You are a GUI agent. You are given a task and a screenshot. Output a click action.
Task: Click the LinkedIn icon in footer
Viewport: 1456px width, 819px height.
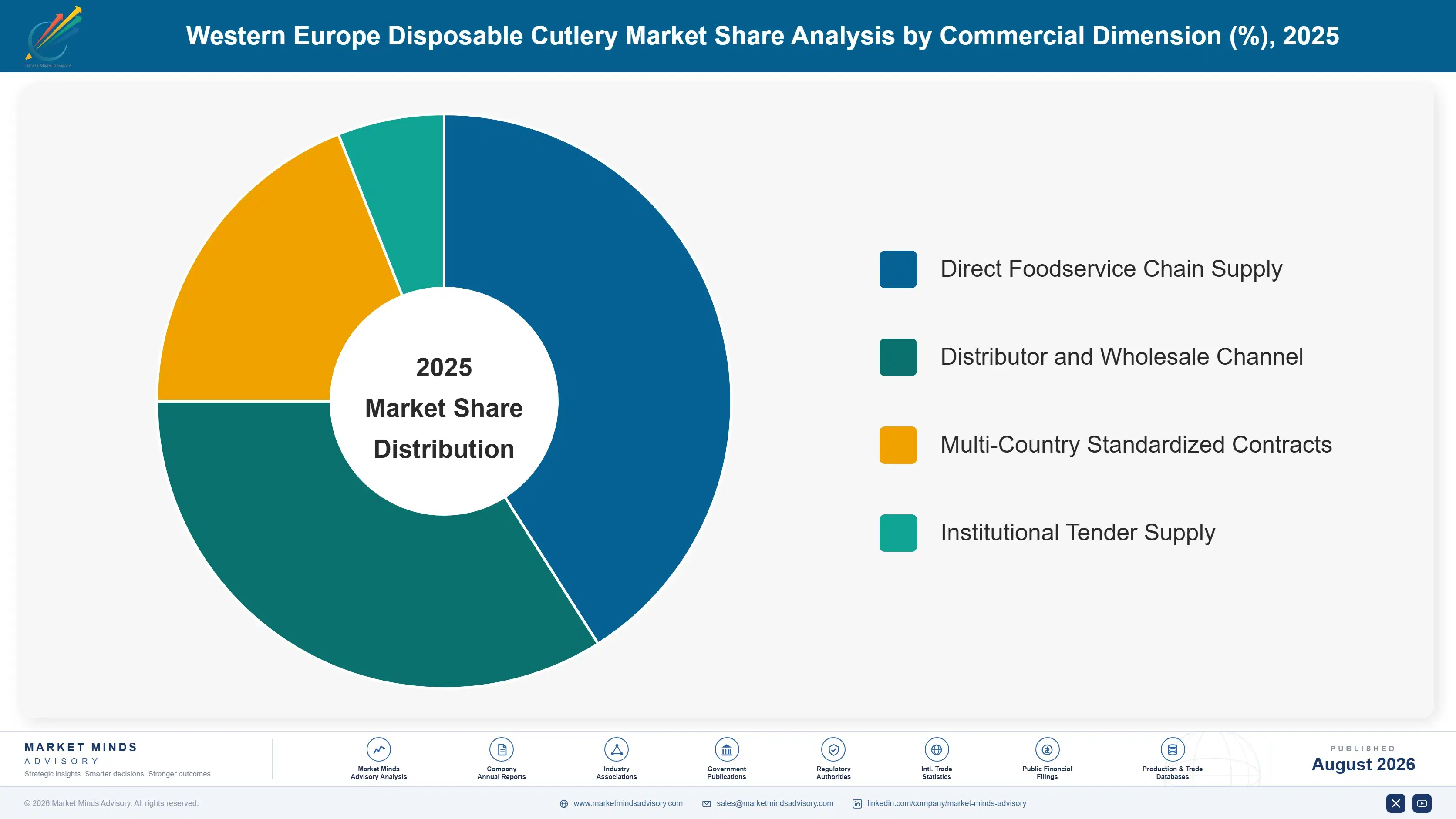857,804
